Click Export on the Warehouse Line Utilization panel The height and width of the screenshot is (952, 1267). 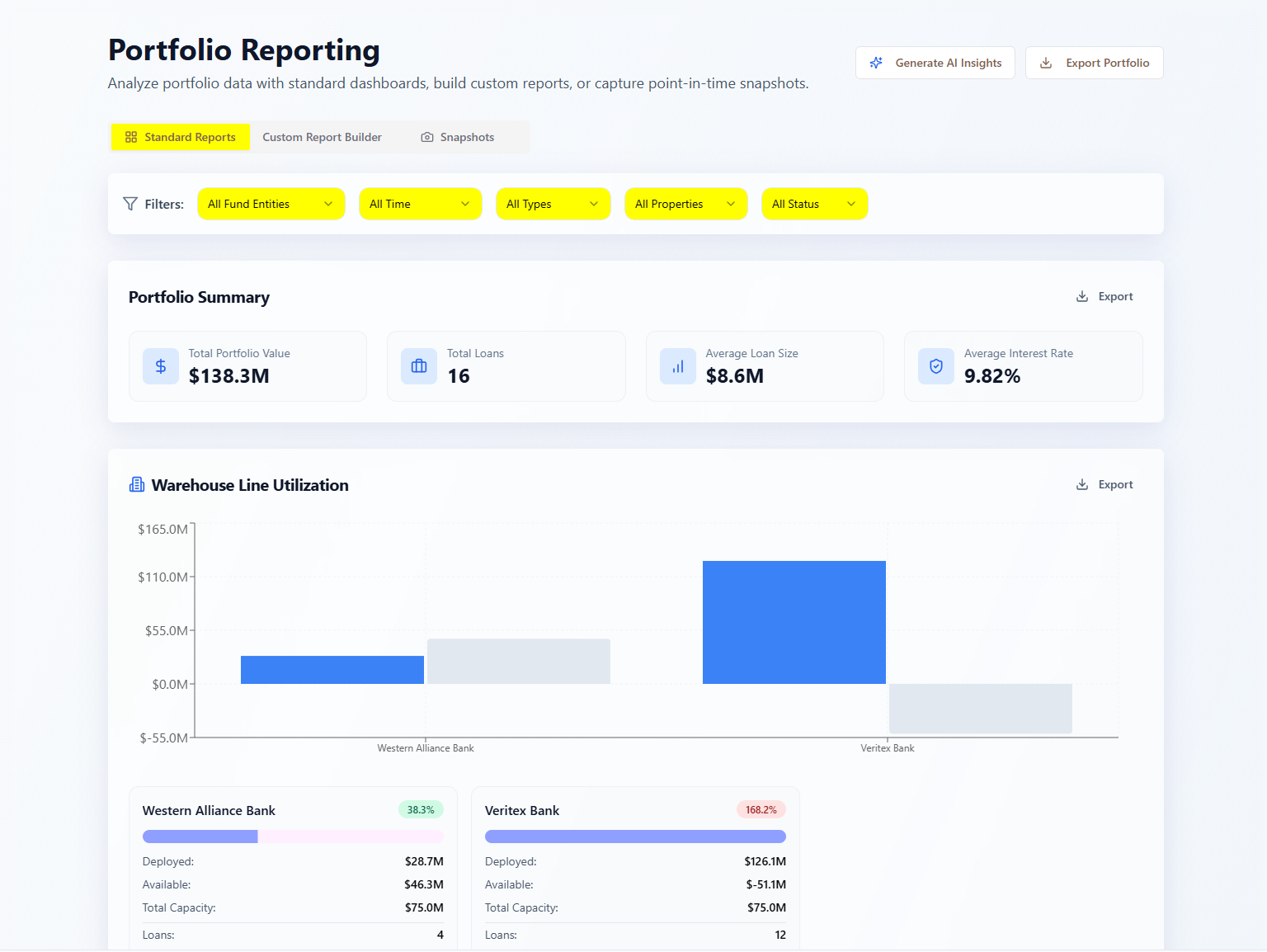[x=1105, y=484]
